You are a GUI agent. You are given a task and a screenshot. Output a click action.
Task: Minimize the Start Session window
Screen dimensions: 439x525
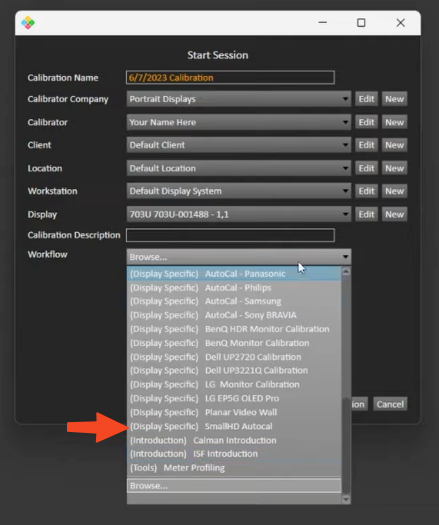click(x=323, y=23)
